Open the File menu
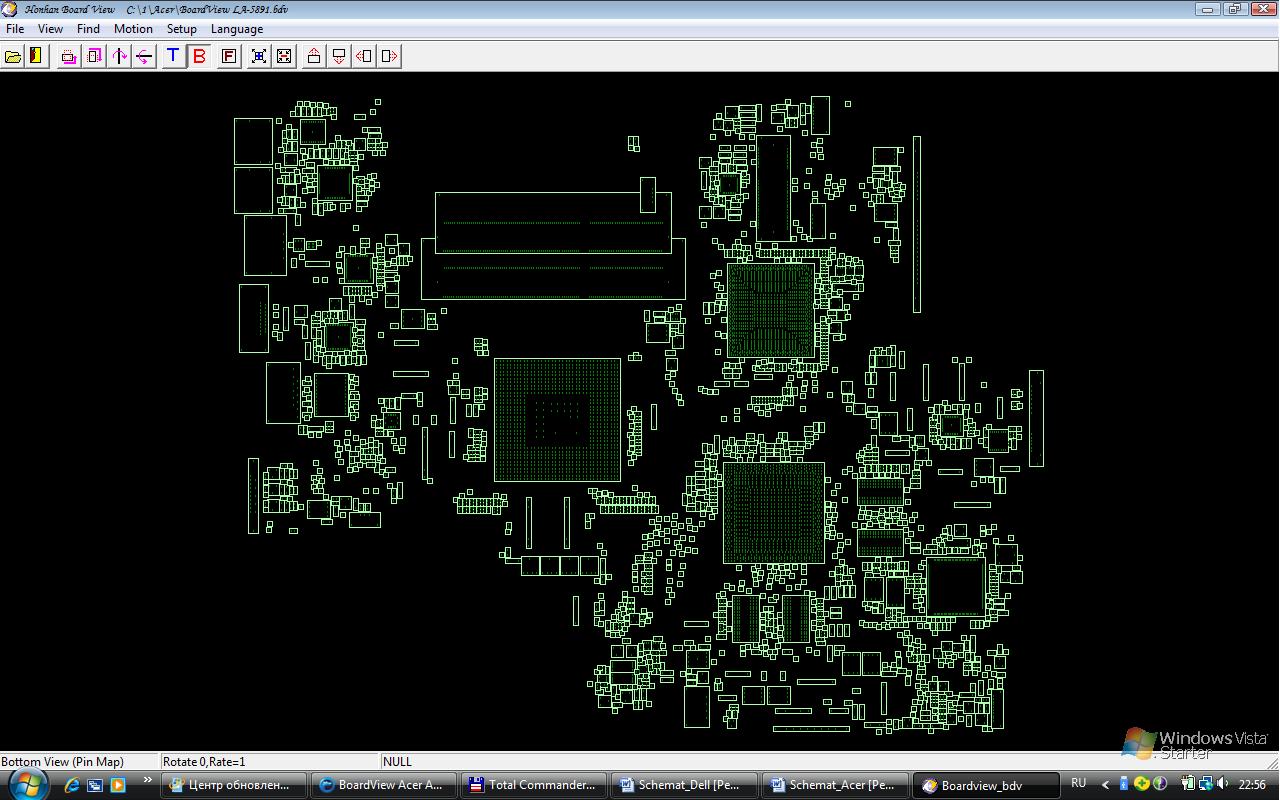Image resolution: width=1280 pixels, height=800 pixels. (15, 29)
